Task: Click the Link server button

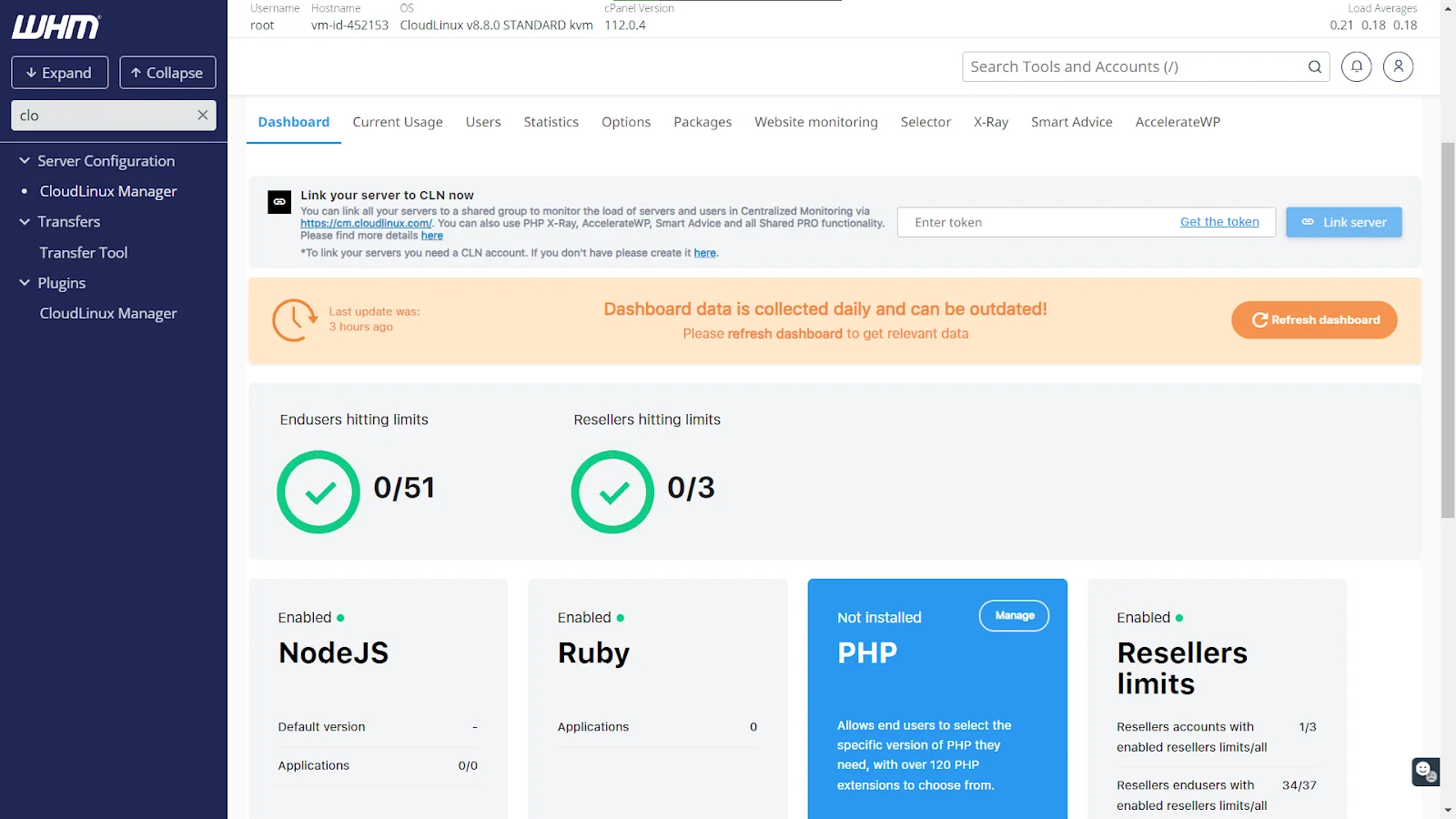Action: pyautogui.click(x=1343, y=221)
